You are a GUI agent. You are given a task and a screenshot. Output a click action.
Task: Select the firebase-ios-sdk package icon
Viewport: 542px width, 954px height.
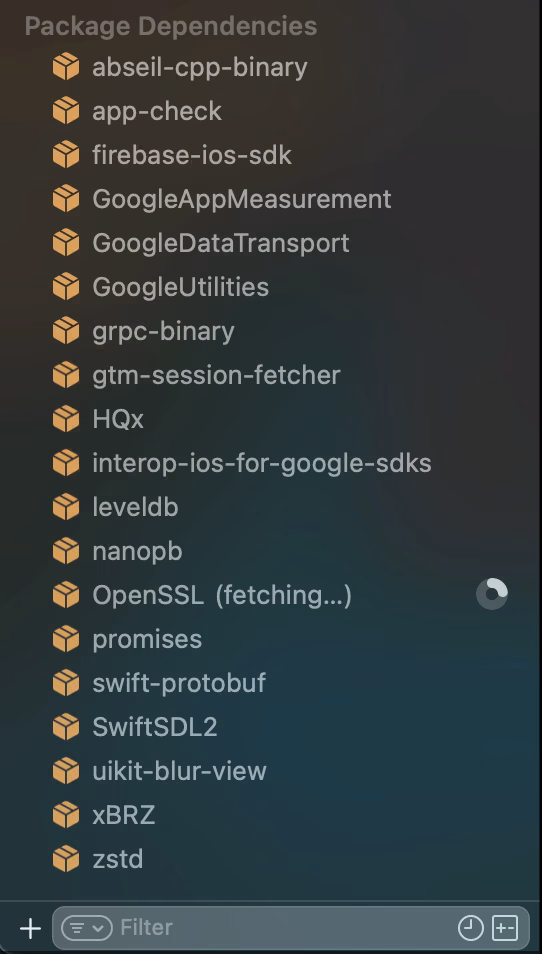point(66,155)
